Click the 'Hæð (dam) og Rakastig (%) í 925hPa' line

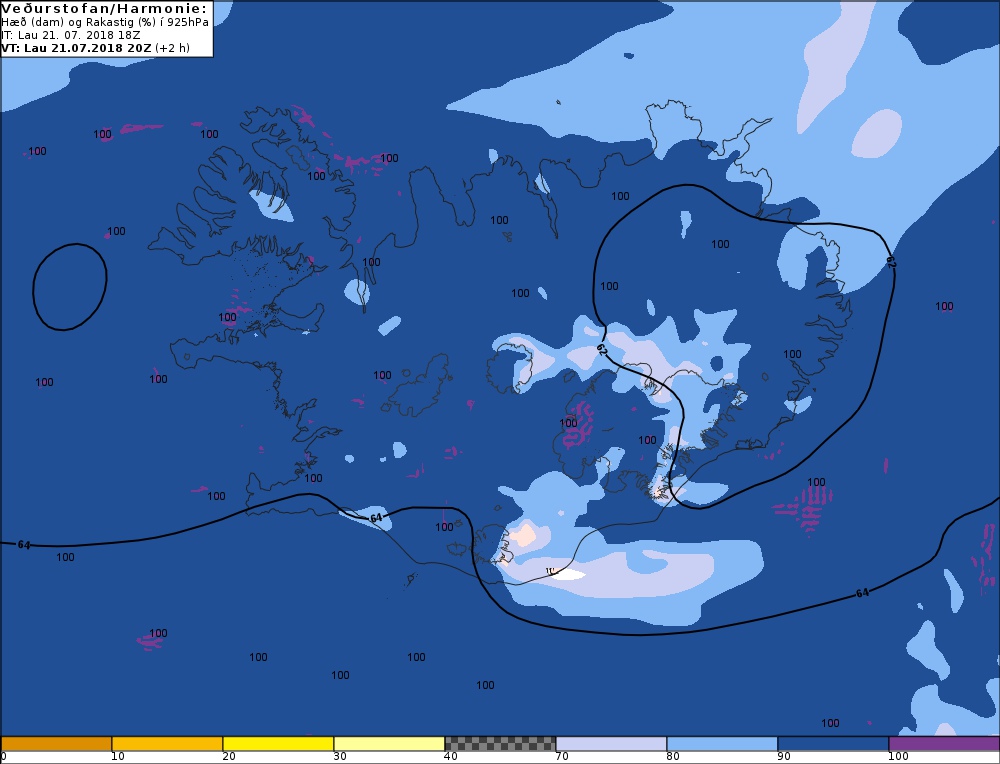[x=105, y=22]
